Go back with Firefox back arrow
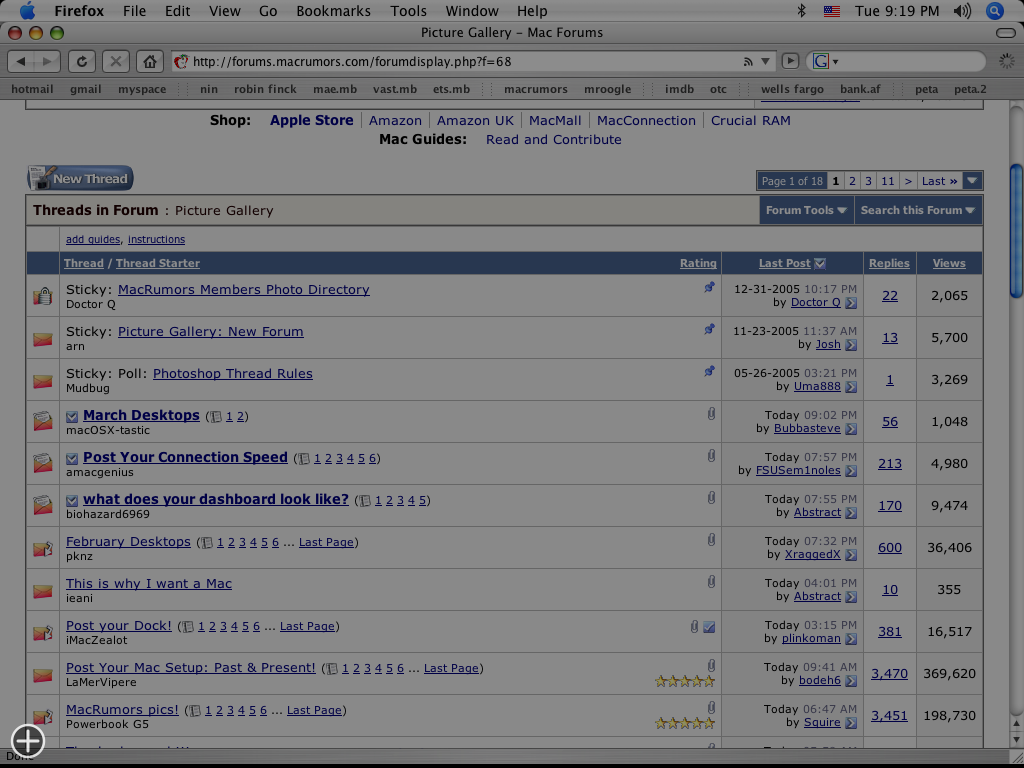Screen dimensions: 1024x768 point(22,61)
